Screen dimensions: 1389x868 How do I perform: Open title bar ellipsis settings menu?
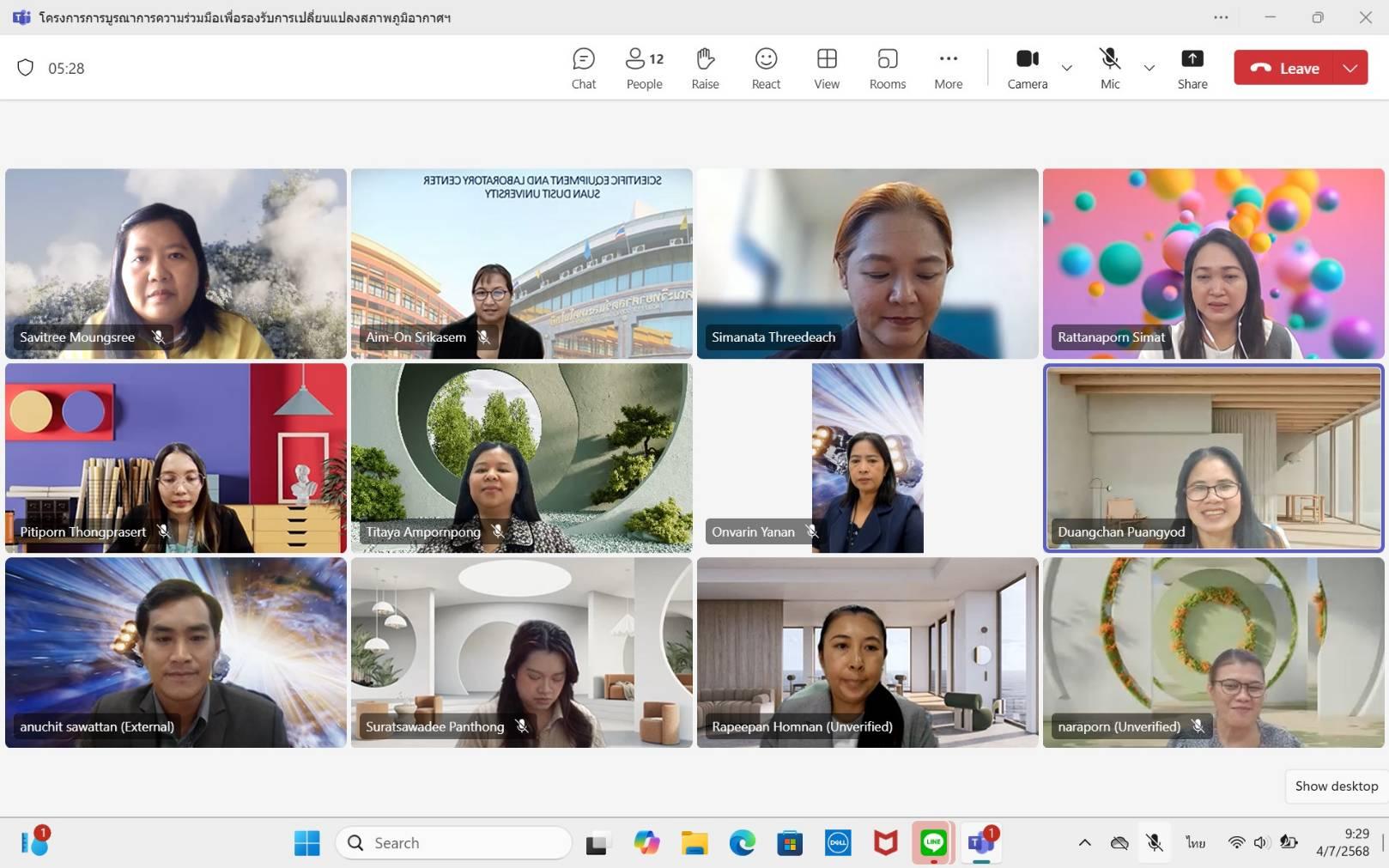[1221, 17]
